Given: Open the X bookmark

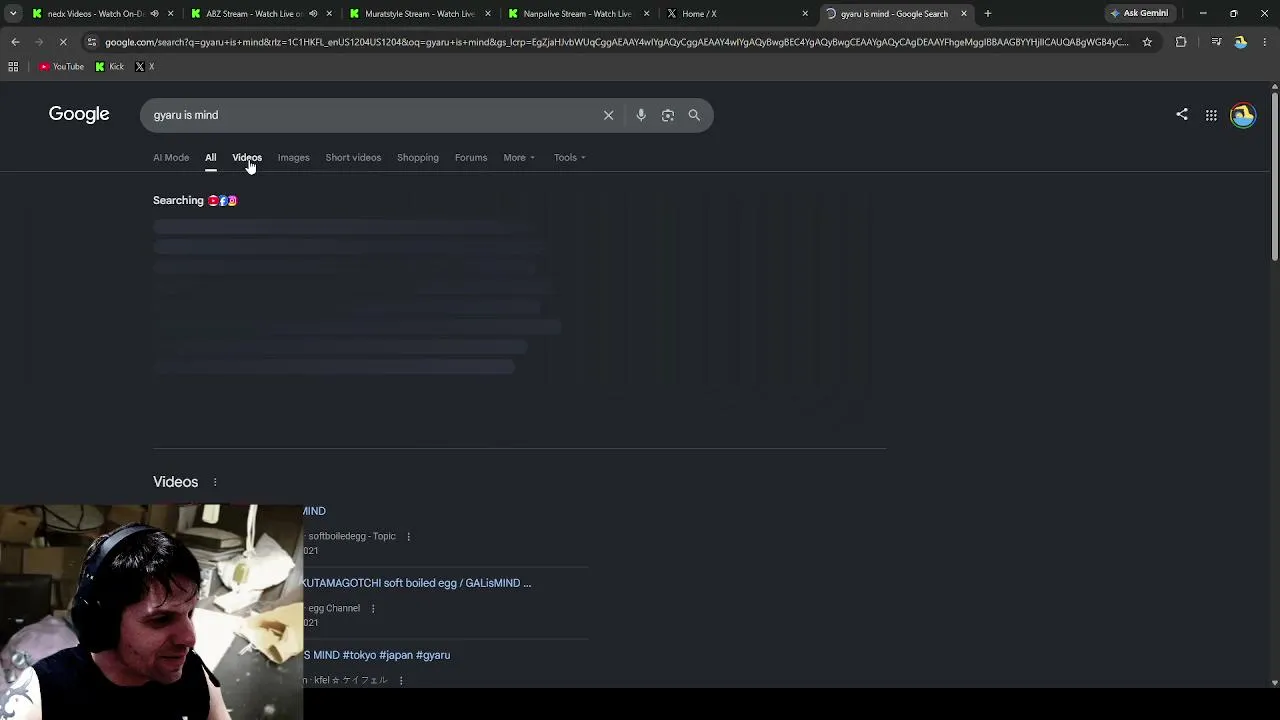Looking at the screenshot, I should click(x=144, y=67).
